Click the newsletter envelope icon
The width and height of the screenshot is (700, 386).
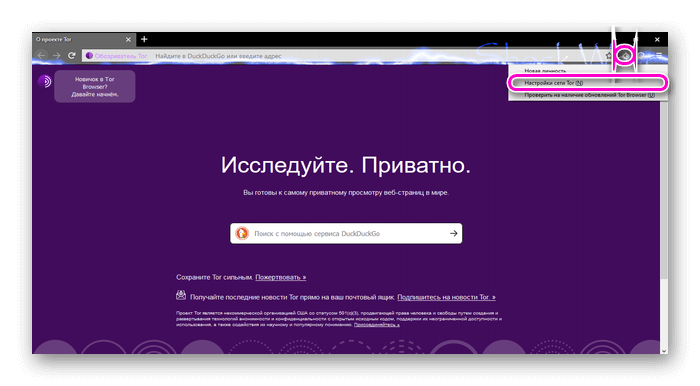point(181,295)
